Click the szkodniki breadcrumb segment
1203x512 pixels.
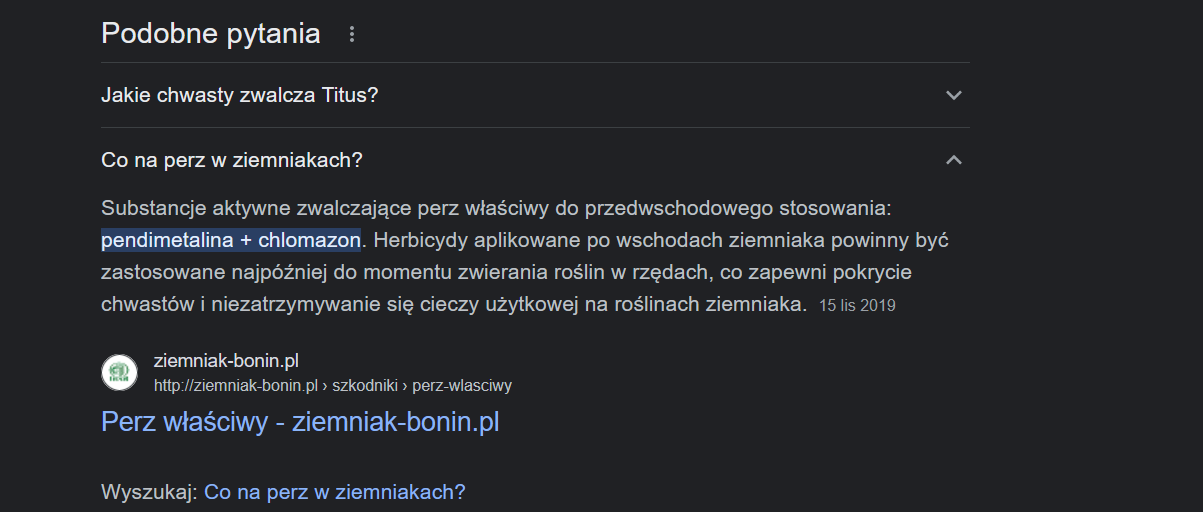(365, 385)
